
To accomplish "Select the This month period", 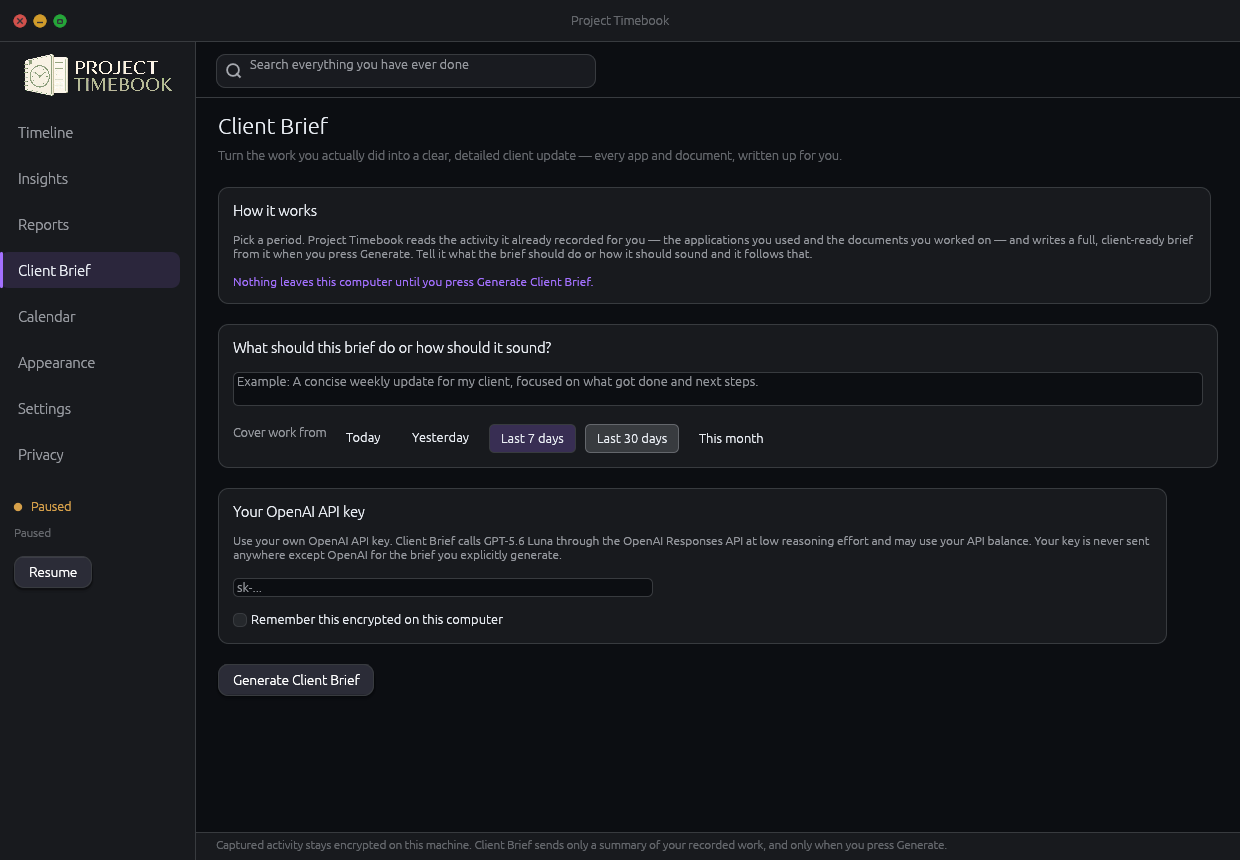I will pos(731,438).
